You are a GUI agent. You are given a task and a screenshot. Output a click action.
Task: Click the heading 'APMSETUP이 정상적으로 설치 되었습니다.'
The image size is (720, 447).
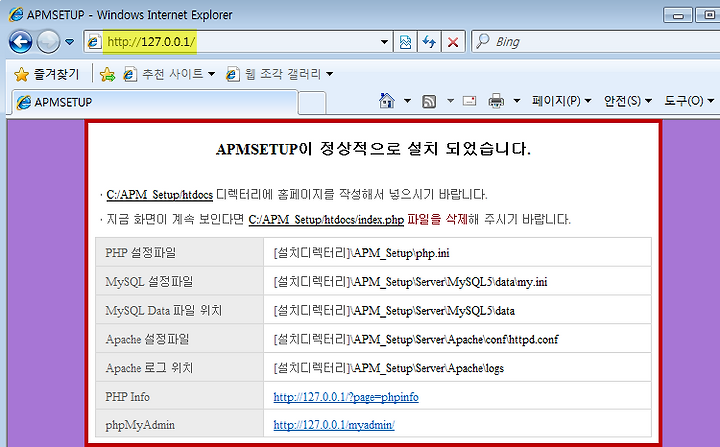pyautogui.click(x=373, y=149)
